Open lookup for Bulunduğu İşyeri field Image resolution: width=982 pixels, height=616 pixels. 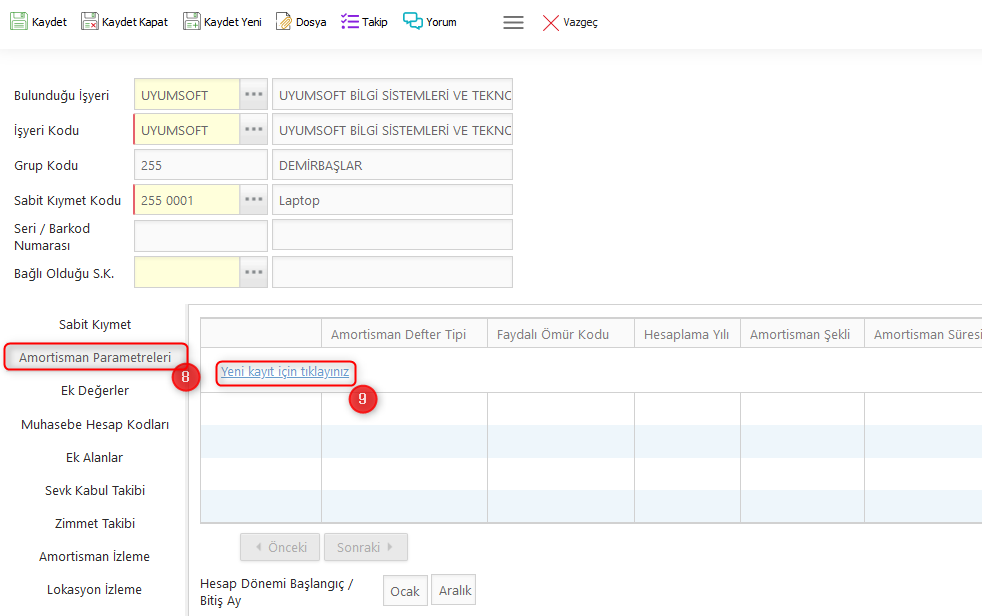coord(254,95)
